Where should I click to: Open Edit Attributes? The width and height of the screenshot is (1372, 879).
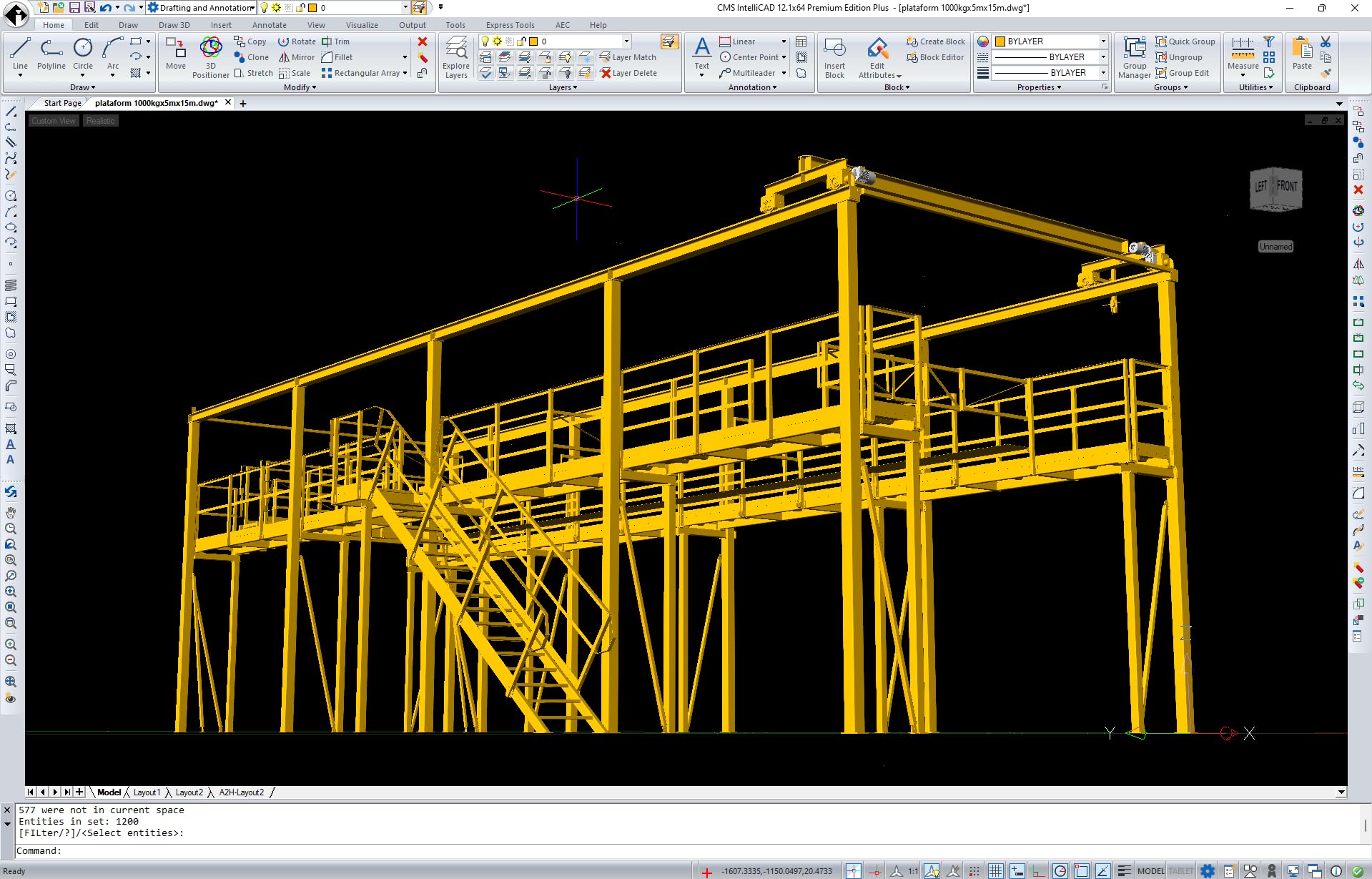coord(878,57)
